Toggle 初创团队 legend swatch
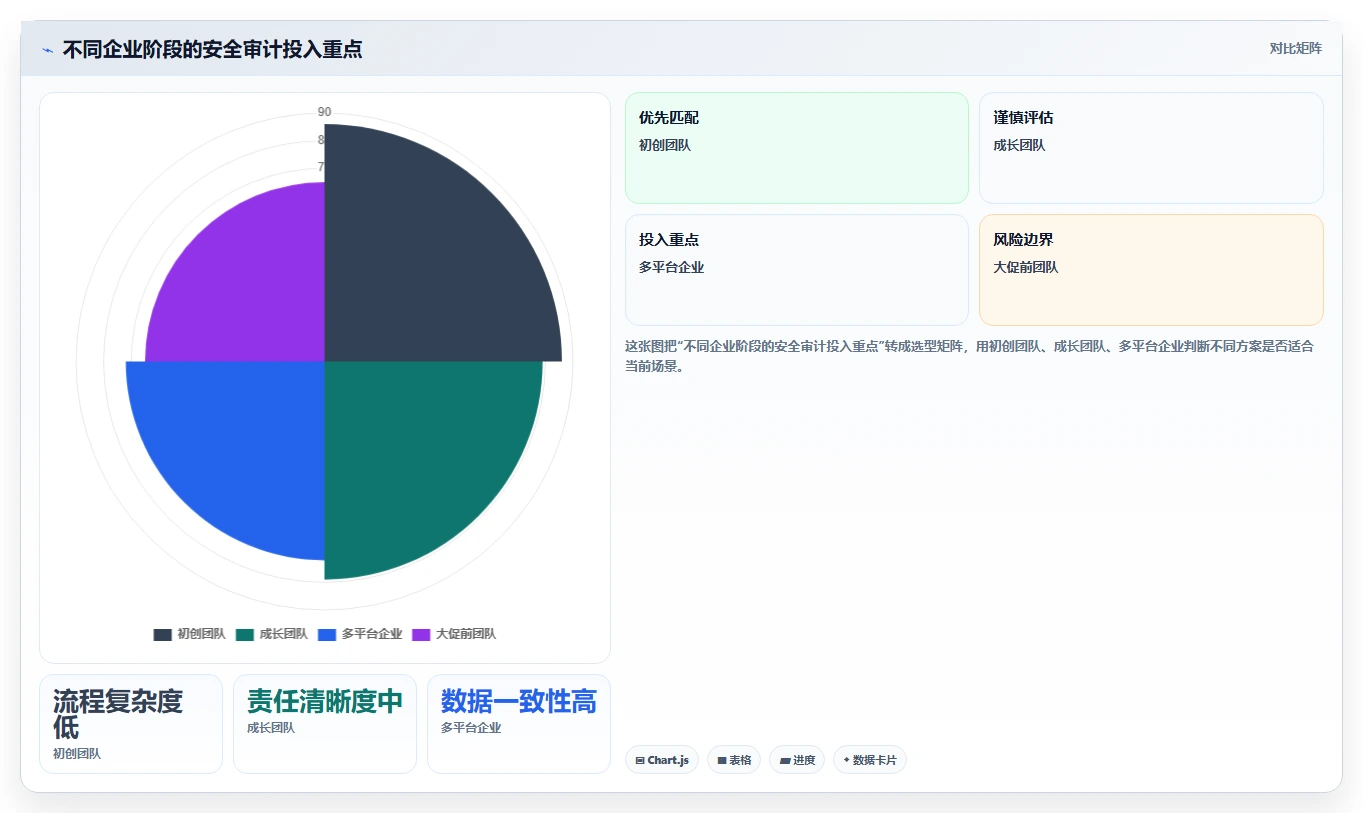 point(163,634)
